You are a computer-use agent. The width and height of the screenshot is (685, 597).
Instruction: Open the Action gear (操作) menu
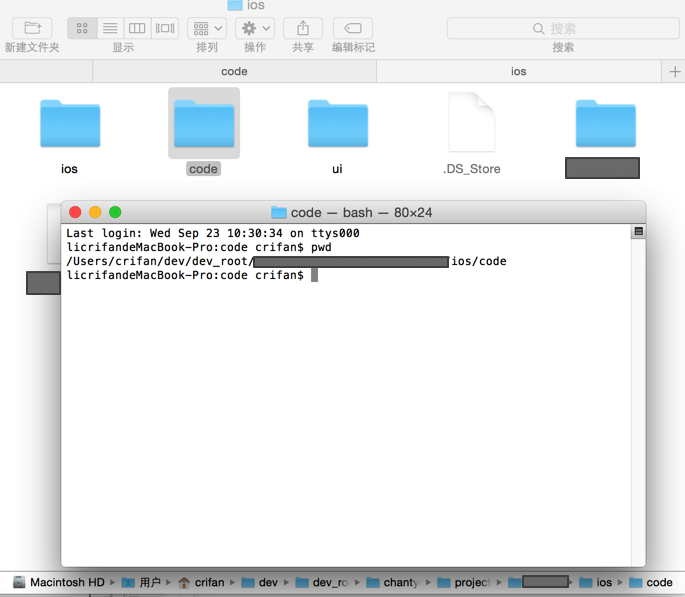pos(255,28)
